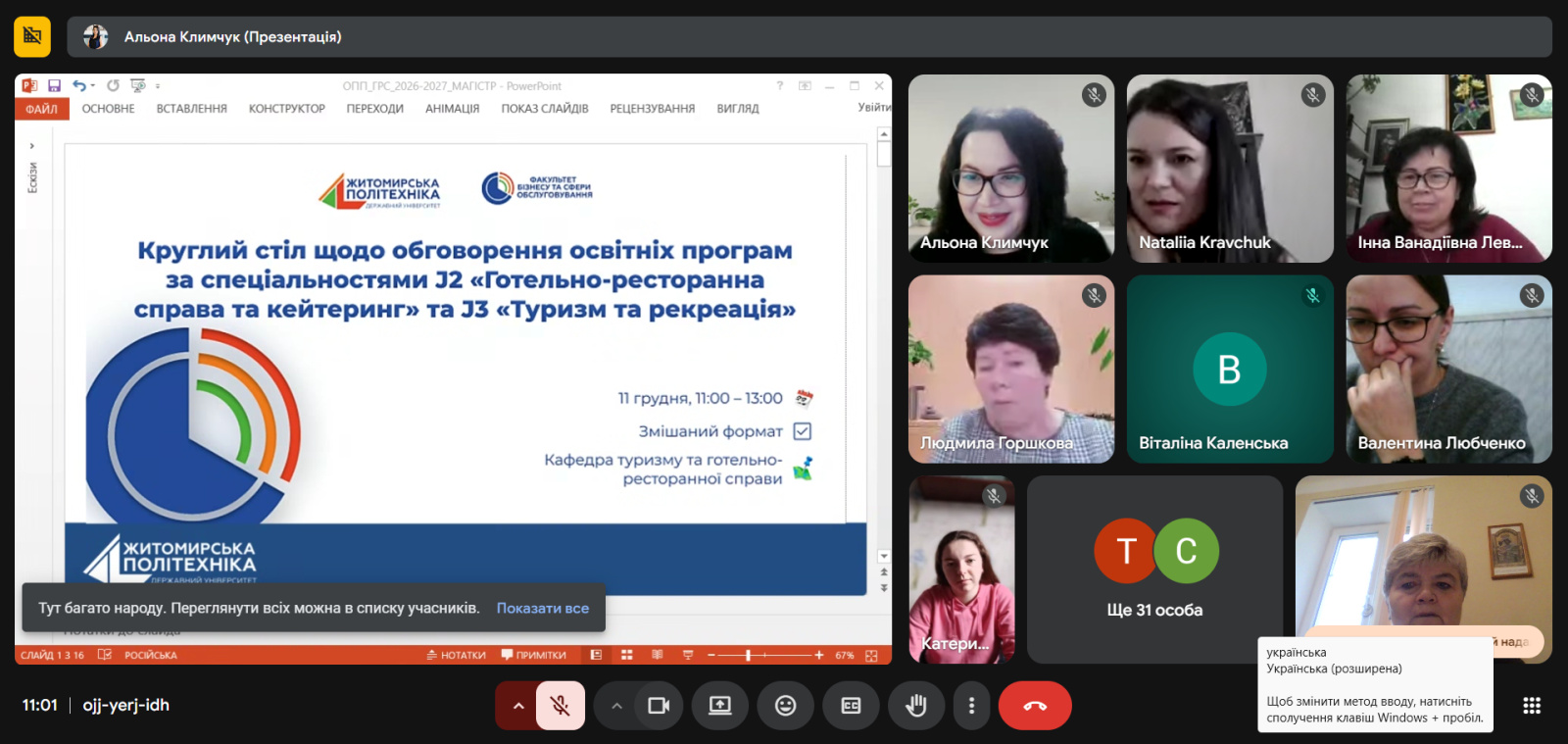Click the yellow stop-presentation icon at top left

coord(32,36)
